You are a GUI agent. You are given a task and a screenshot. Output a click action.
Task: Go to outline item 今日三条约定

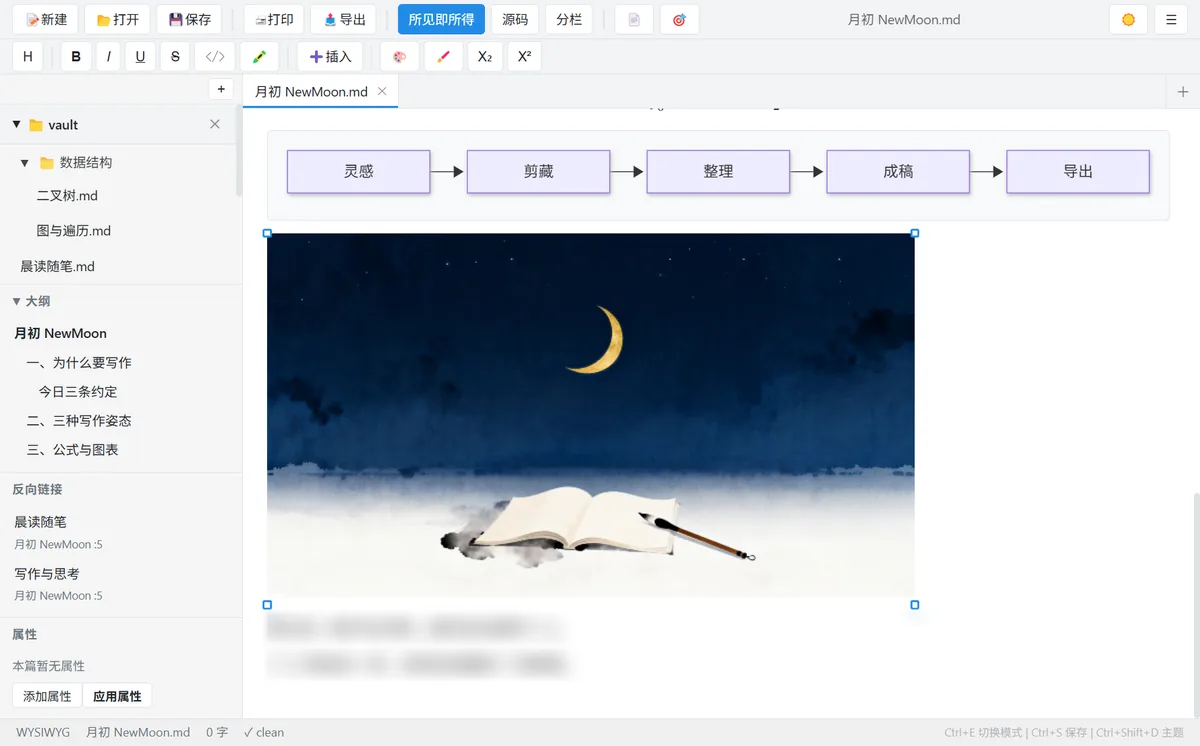point(78,392)
